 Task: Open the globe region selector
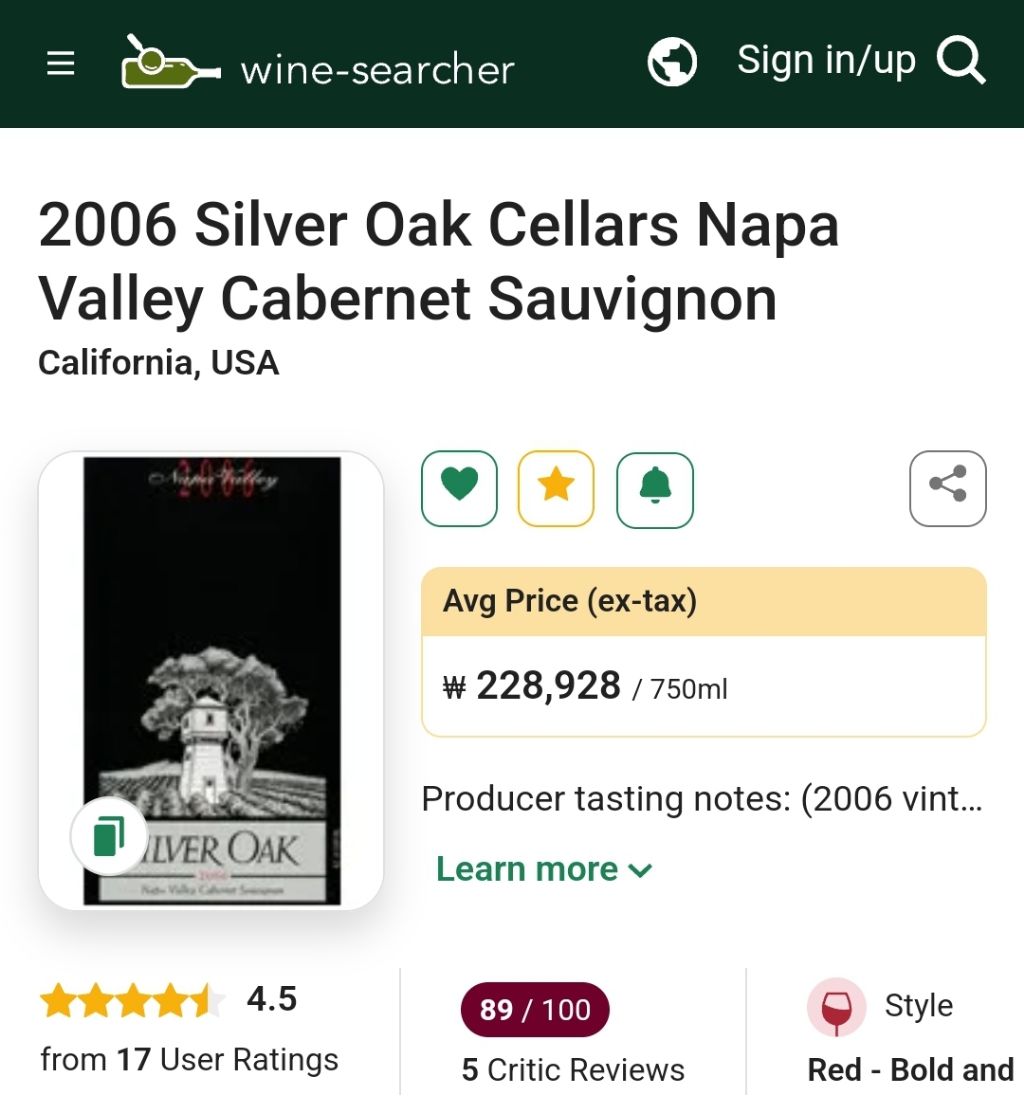coord(672,63)
